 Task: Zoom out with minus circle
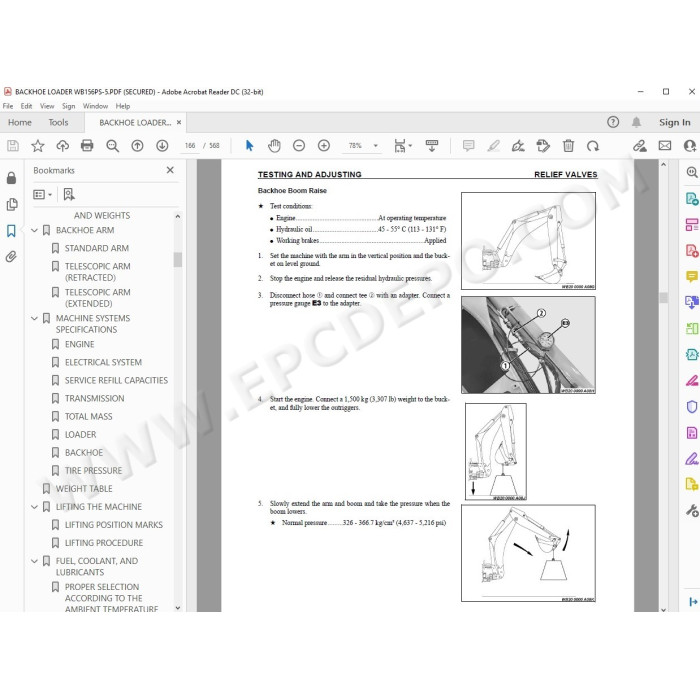tap(299, 146)
